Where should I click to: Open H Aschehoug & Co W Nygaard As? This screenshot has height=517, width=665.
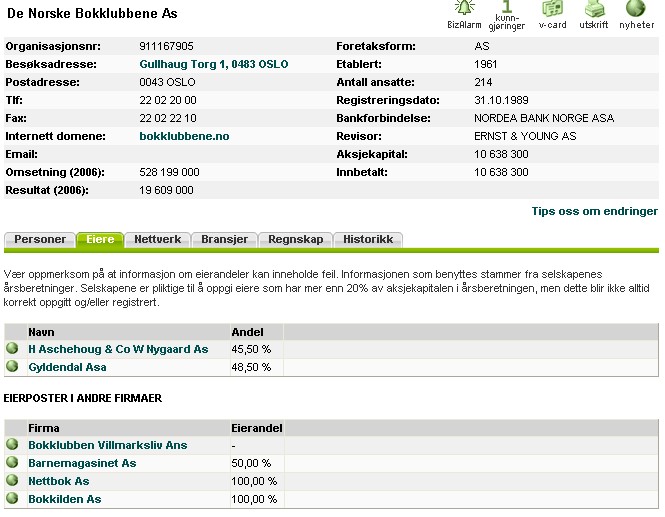point(118,349)
